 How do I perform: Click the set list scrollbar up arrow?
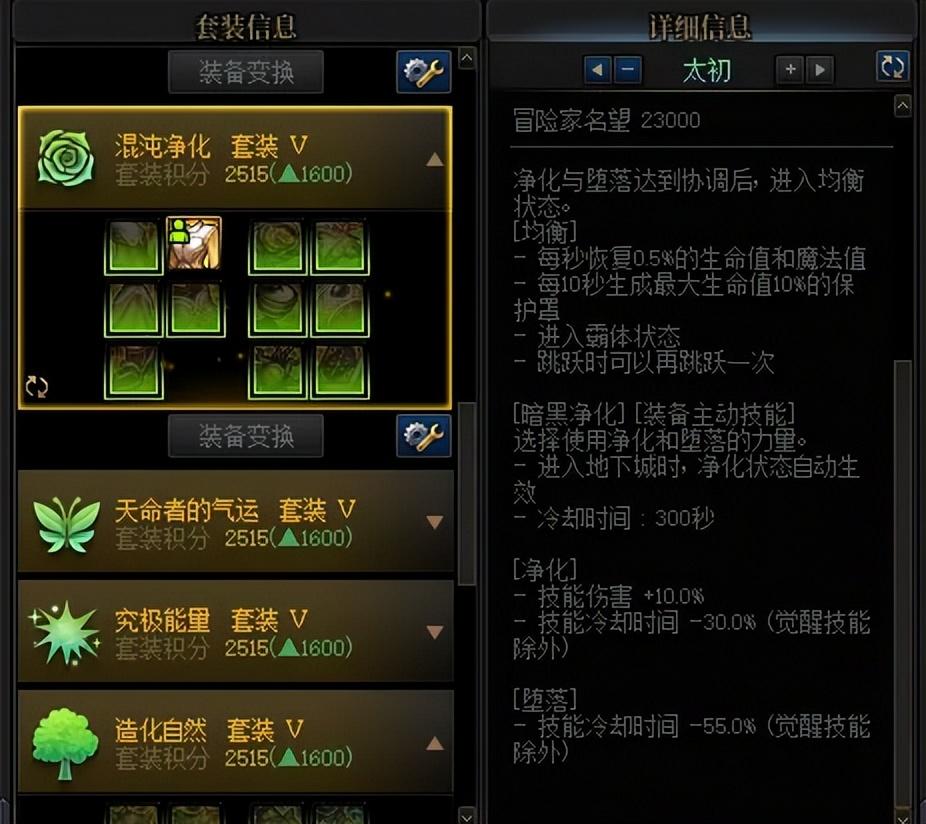467,58
